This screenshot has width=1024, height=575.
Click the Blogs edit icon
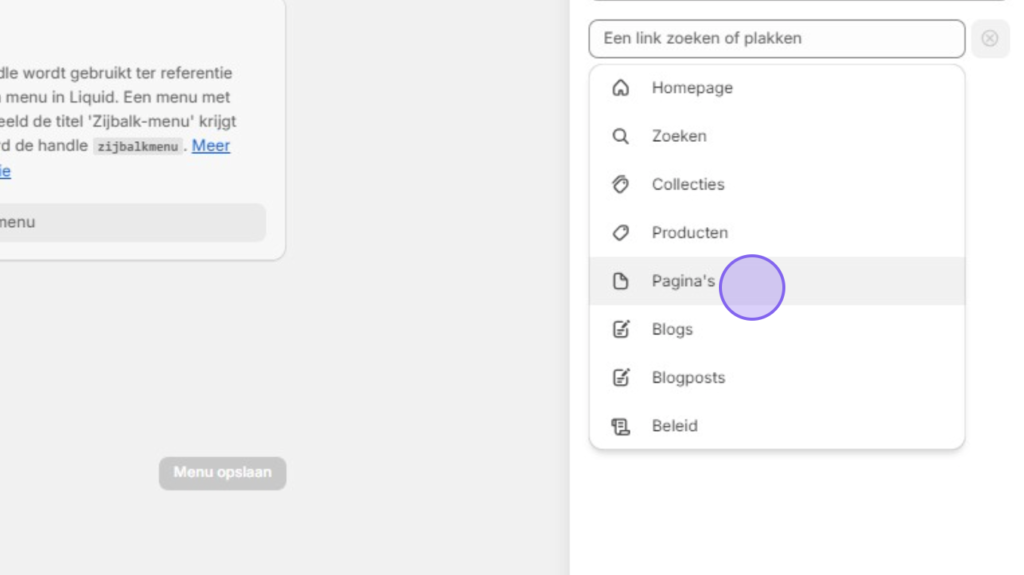pos(620,329)
